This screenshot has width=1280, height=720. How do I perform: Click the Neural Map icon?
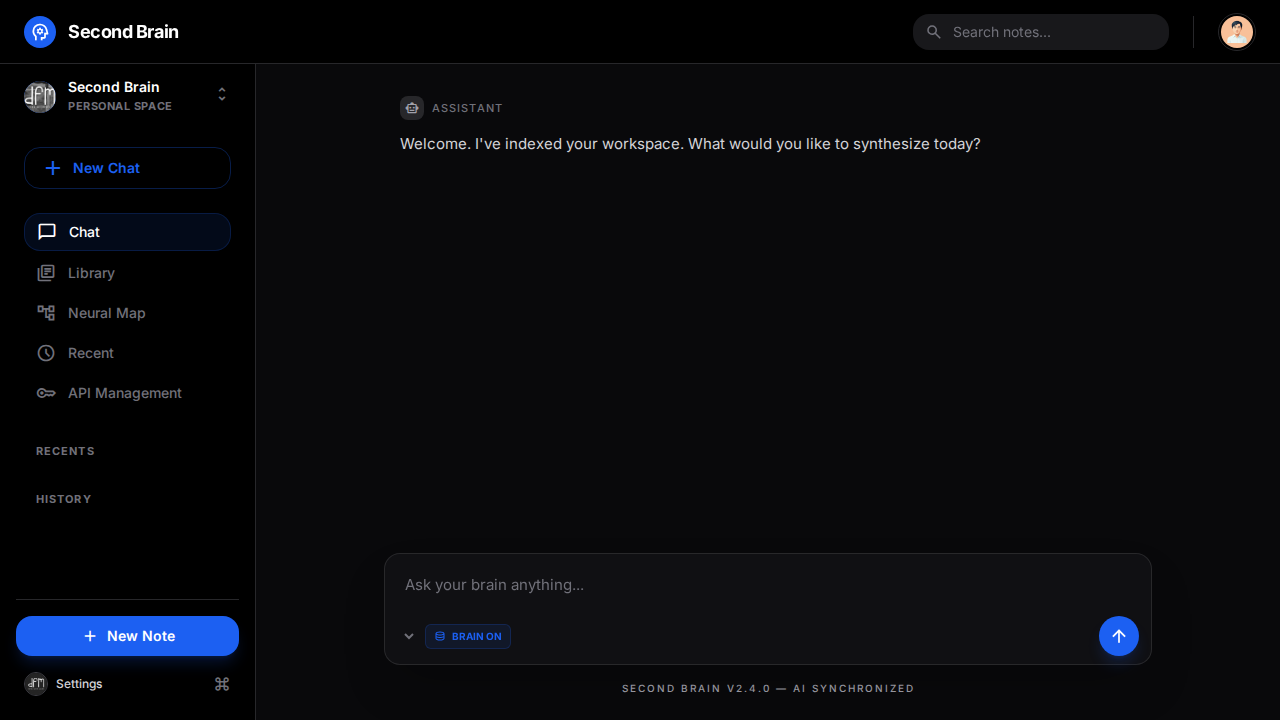(x=46, y=313)
